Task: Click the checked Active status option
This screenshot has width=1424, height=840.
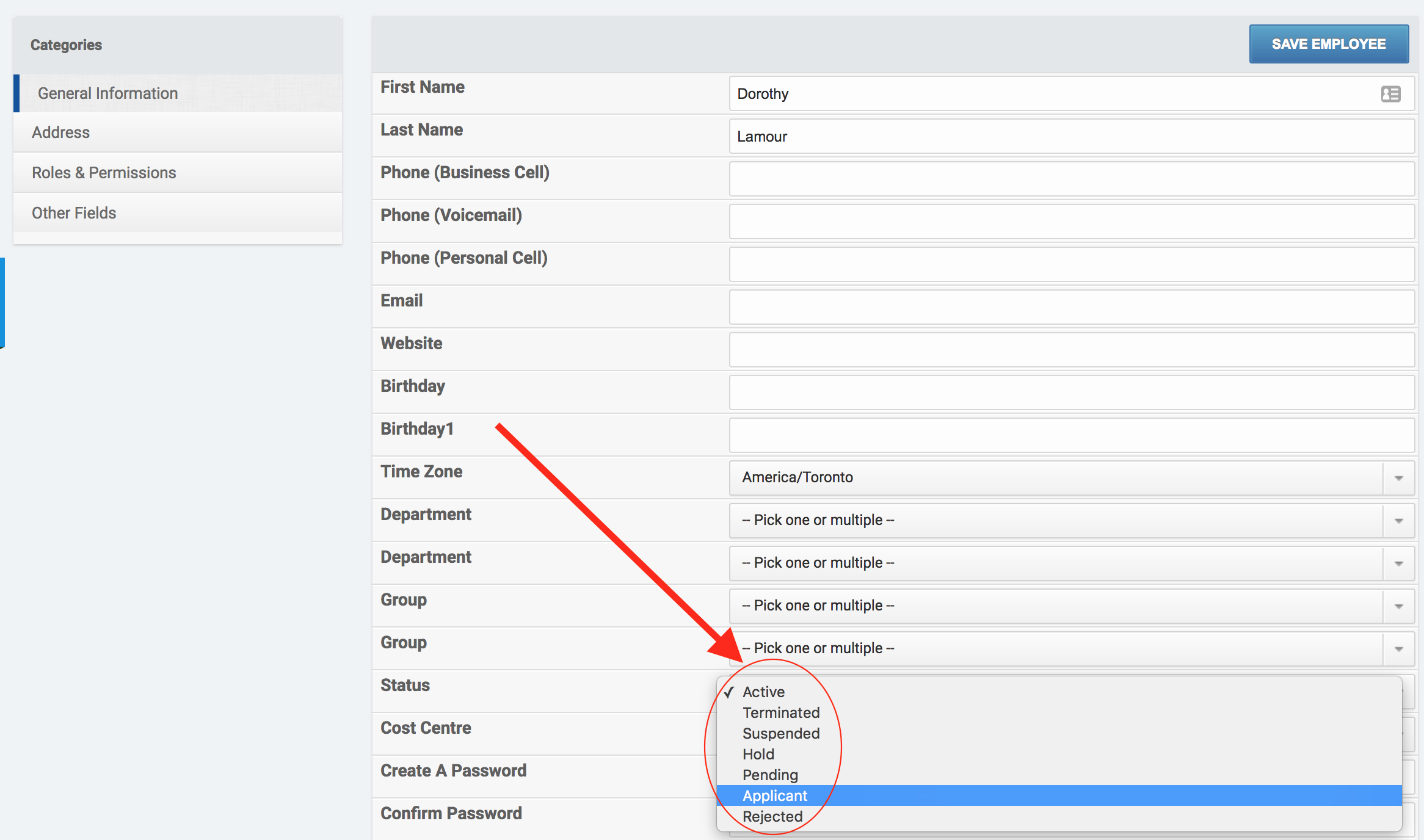Action: tap(763, 692)
